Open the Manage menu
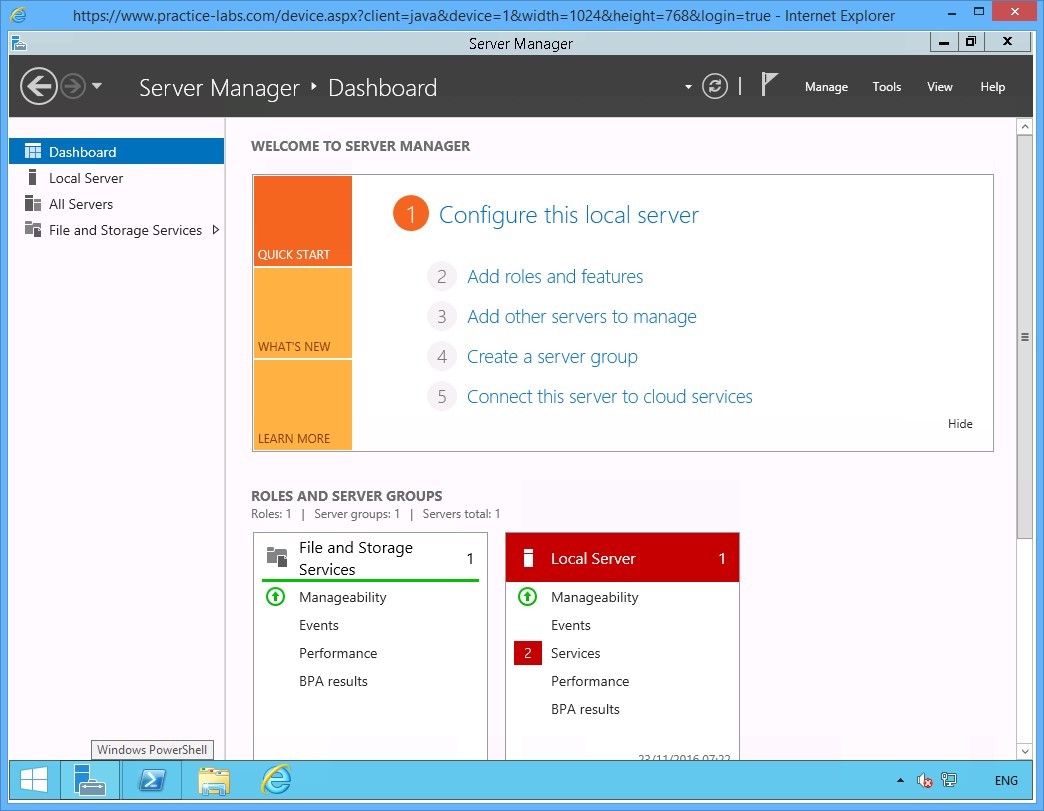The height and width of the screenshot is (811, 1044). pos(826,87)
